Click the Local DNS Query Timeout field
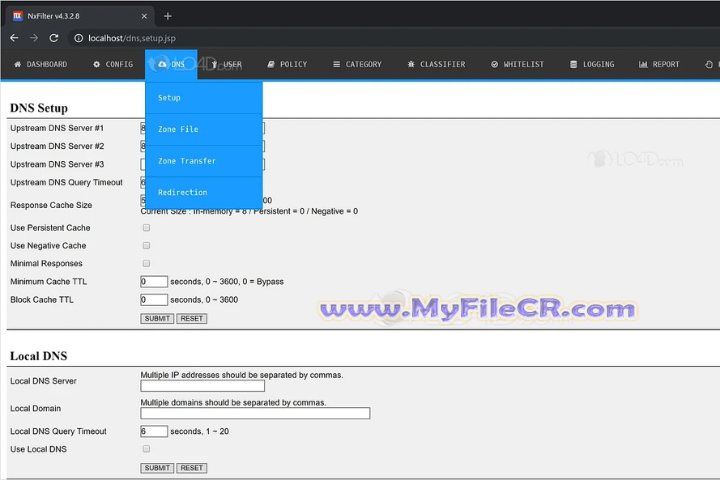Screen dimensions: 720x480 coord(154,431)
